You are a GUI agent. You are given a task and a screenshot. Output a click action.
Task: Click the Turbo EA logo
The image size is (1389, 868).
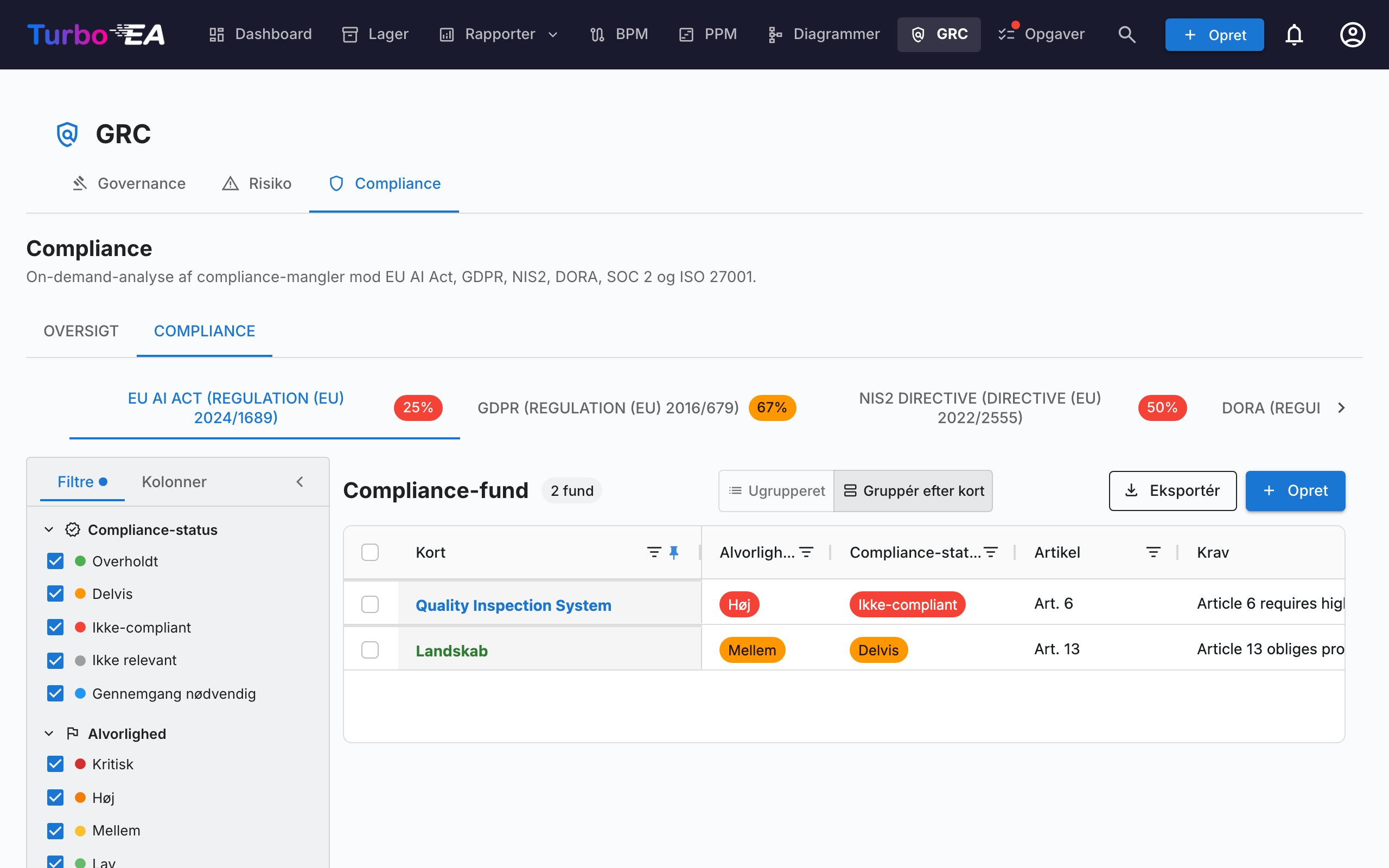point(96,34)
